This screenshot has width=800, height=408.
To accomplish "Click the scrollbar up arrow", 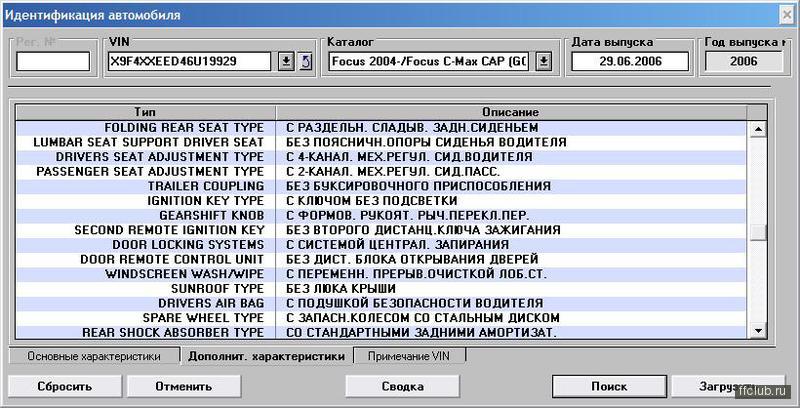I will 759,130.
